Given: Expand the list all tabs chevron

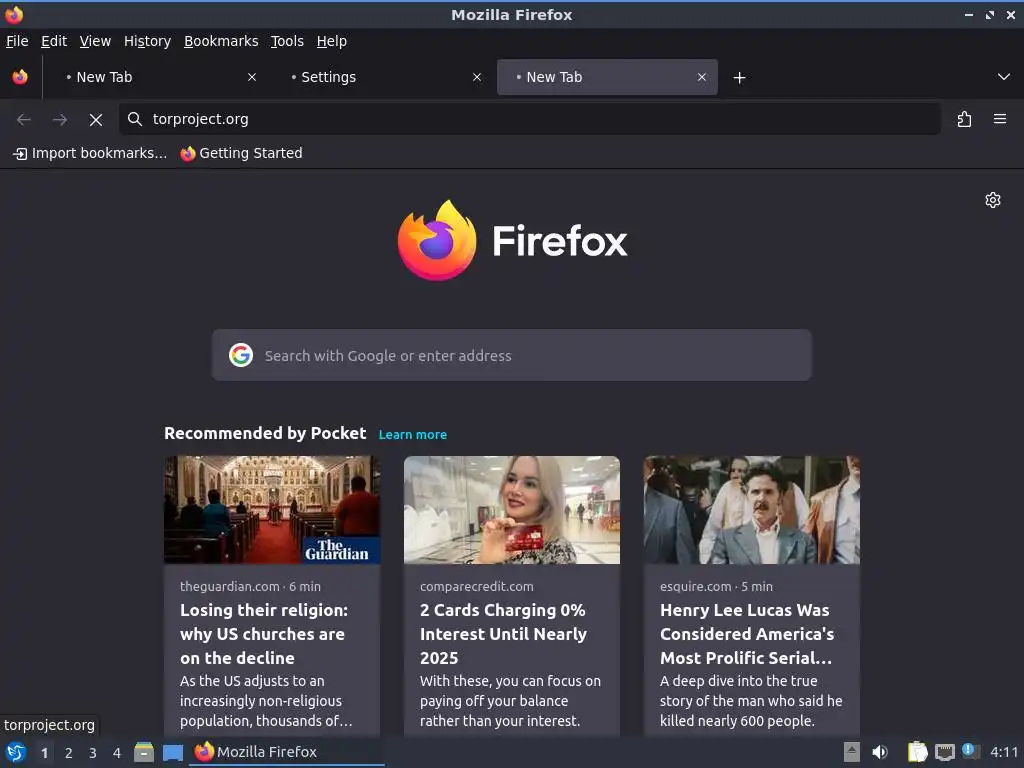Looking at the screenshot, I should [1004, 77].
